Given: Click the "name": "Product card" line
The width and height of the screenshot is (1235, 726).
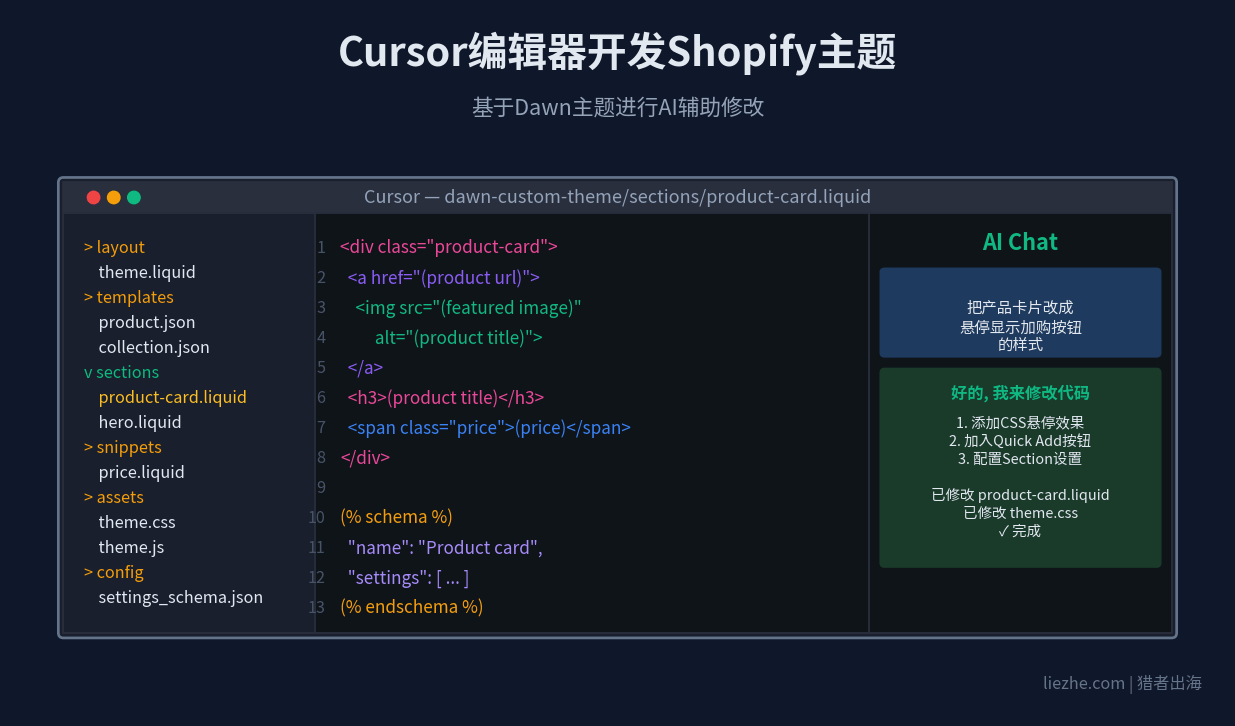Looking at the screenshot, I should (446, 547).
